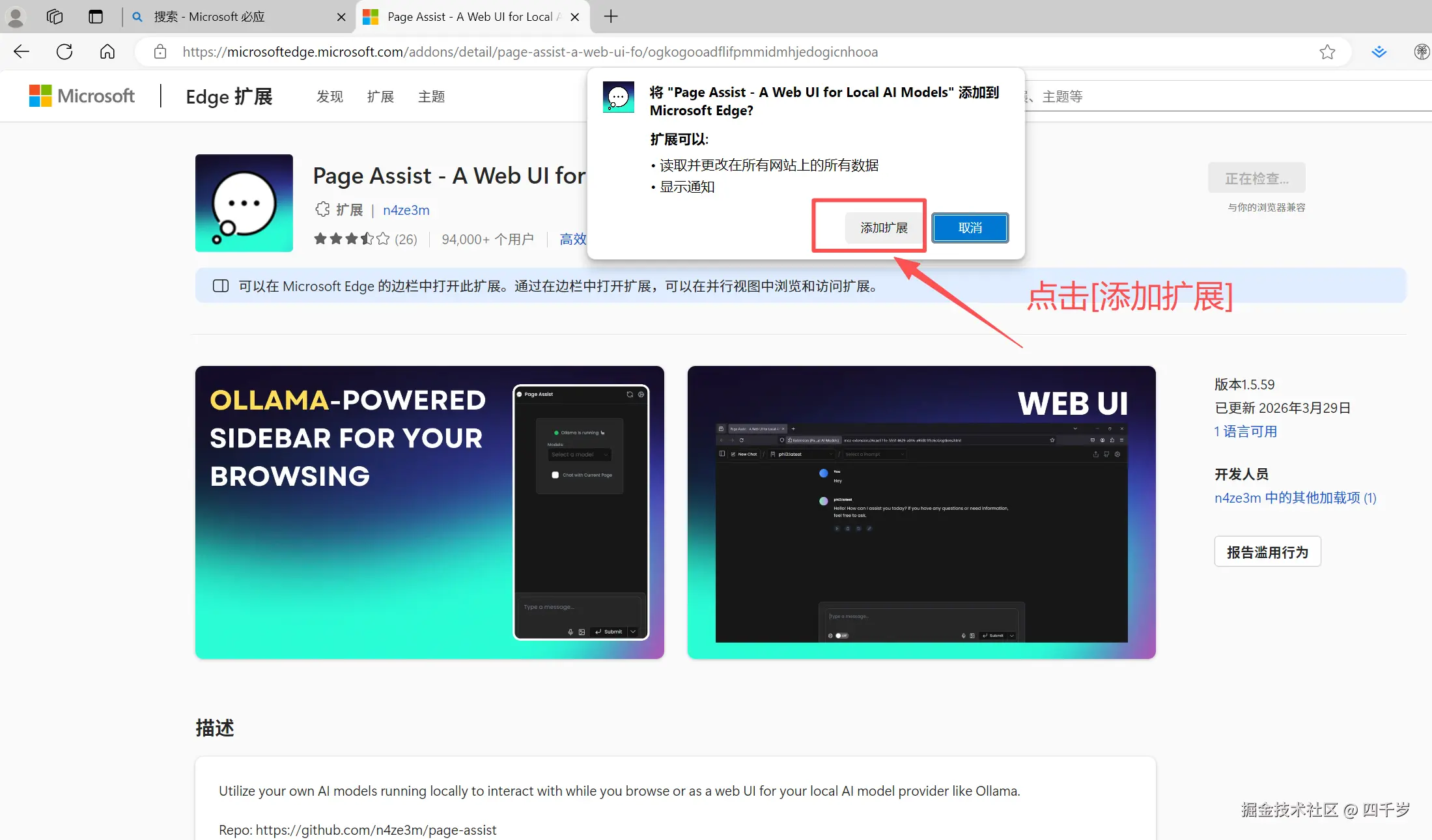Open a new tab with plus
1432x840 pixels.
[610, 17]
